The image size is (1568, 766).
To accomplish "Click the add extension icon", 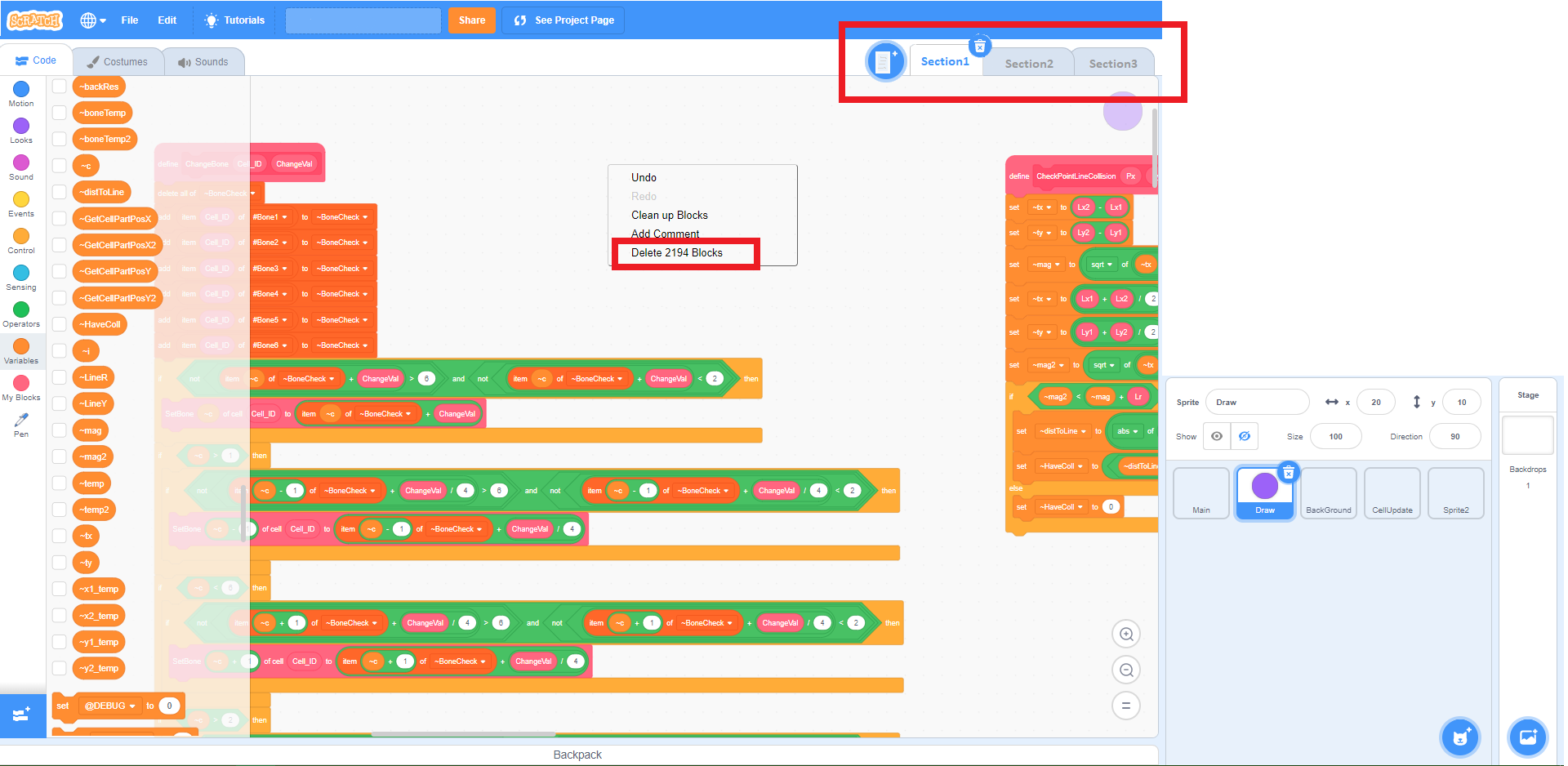I will pyautogui.click(x=22, y=715).
